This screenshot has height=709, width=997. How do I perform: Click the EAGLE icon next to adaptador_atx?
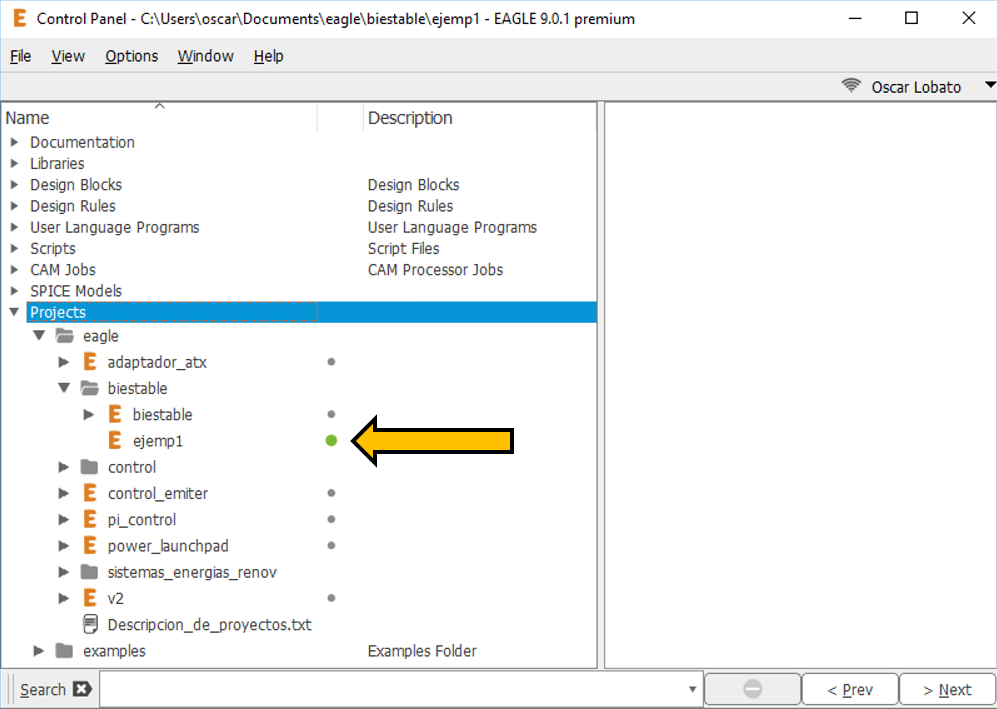click(x=90, y=362)
